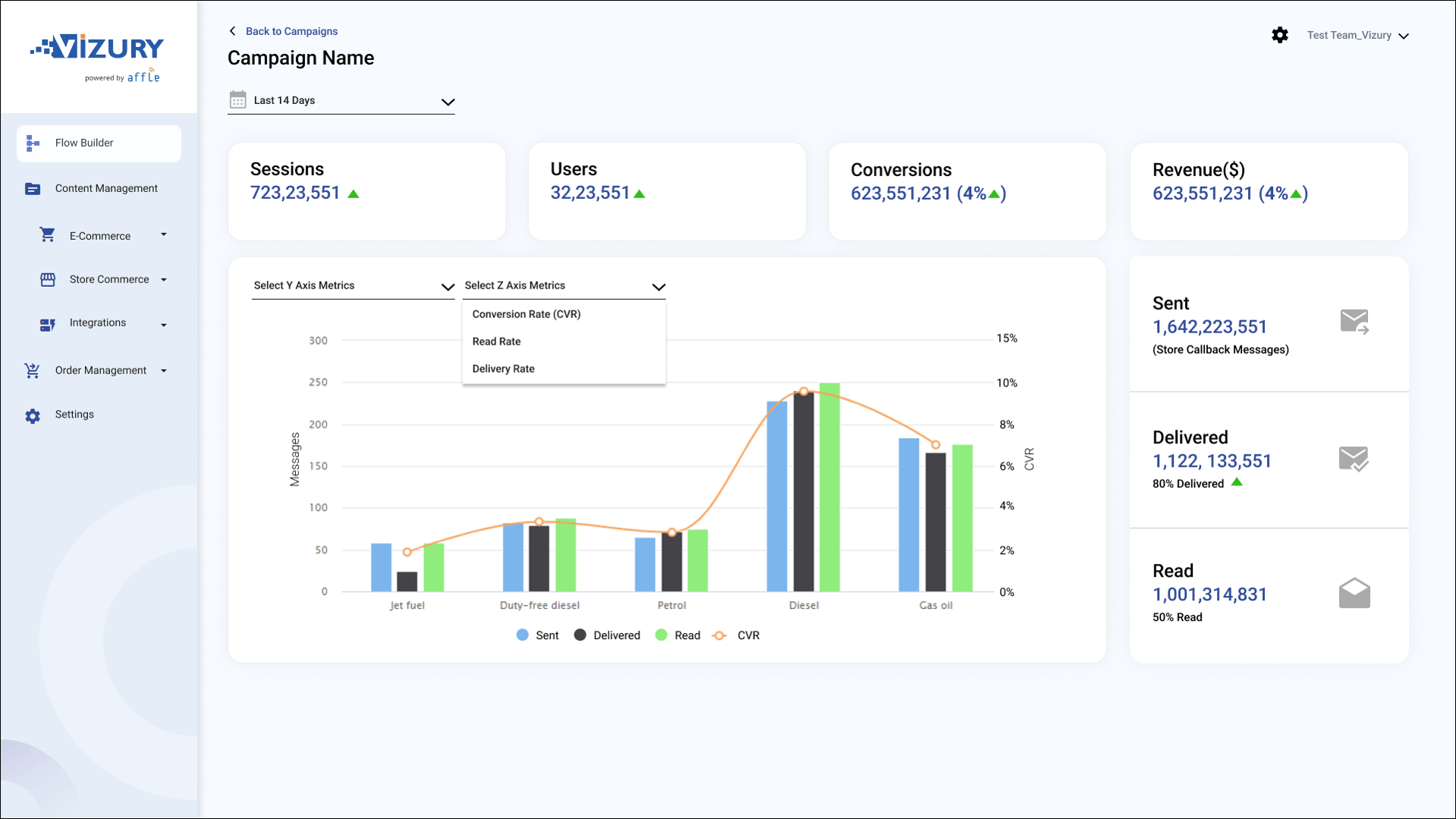This screenshot has width=1456, height=819.
Task: Click the Campaign Name heading
Action: pos(300,58)
